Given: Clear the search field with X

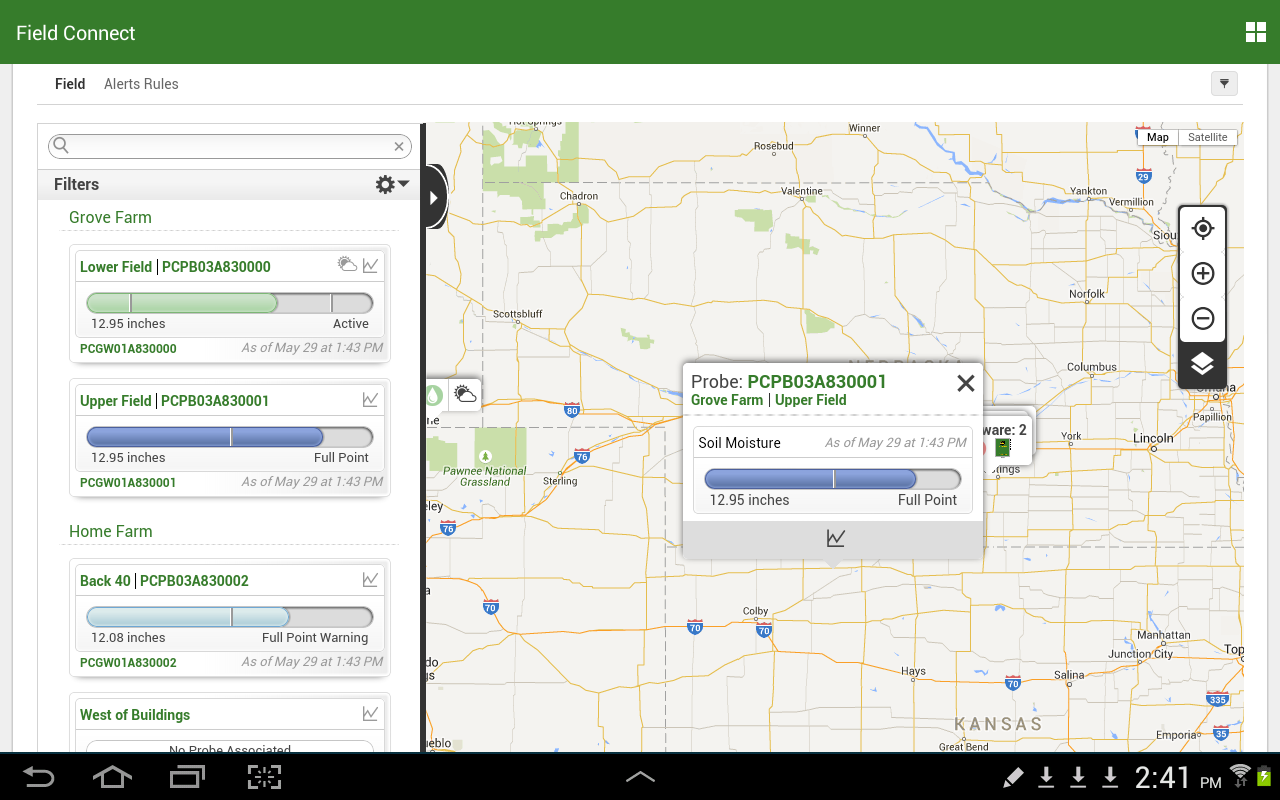Looking at the screenshot, I should pyautogui.click(x=399, y=146).
